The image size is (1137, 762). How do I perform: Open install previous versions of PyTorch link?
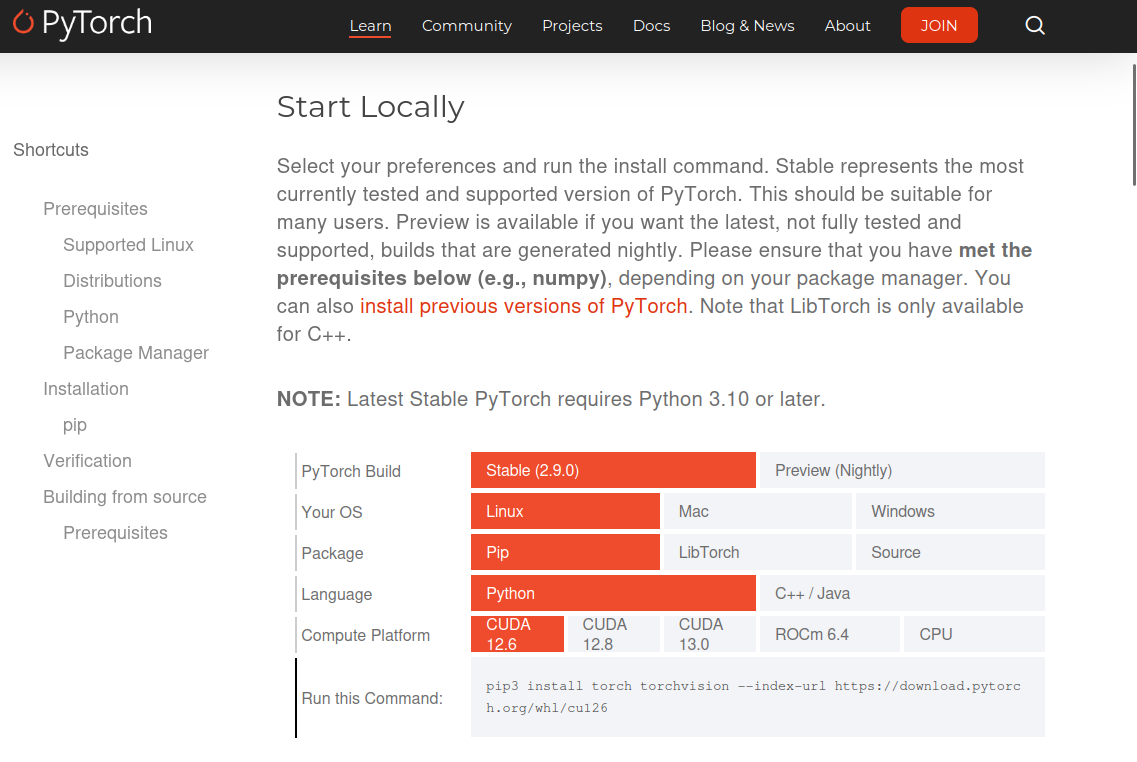pos(523,306)
